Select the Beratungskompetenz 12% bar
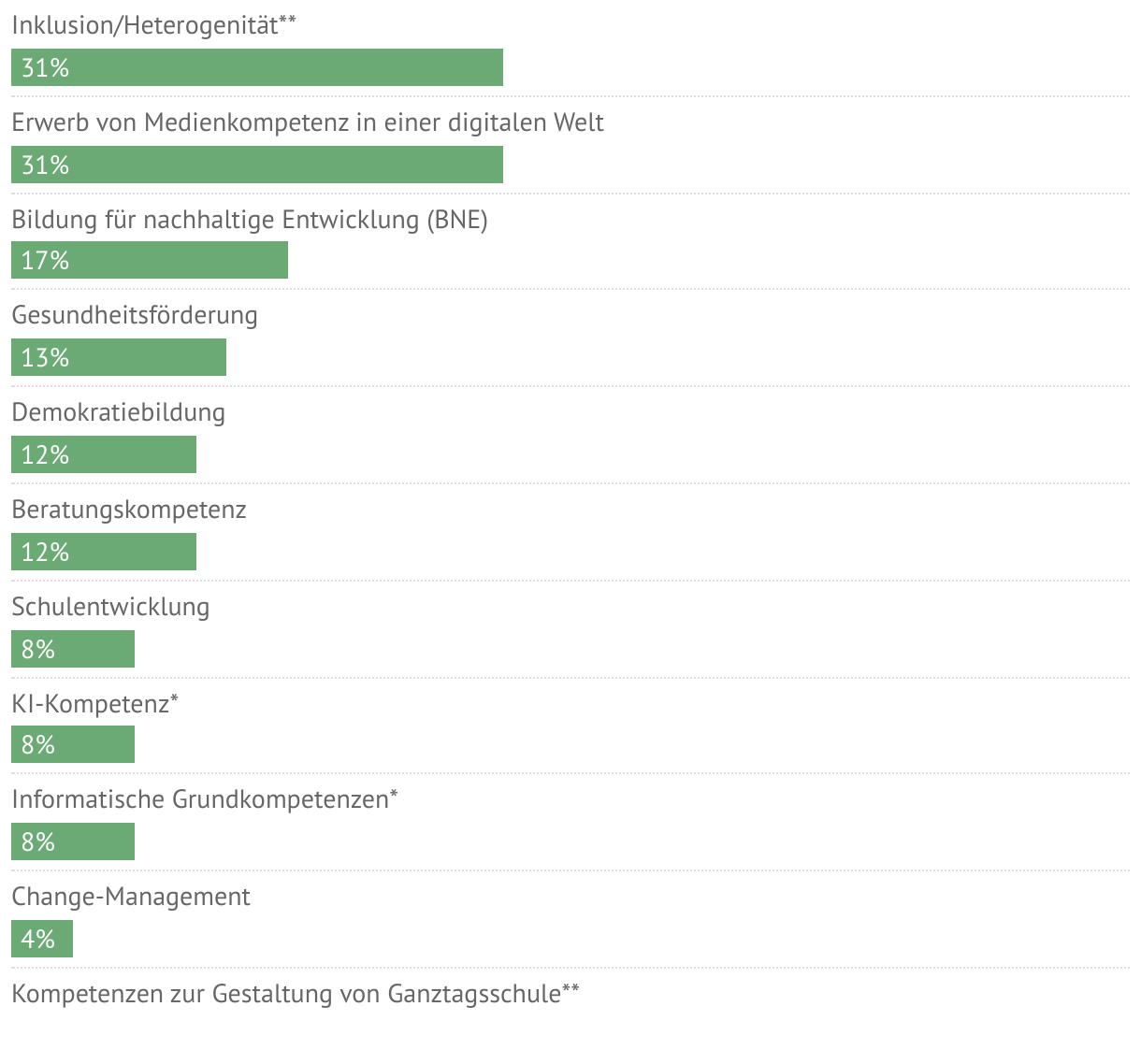 104,552
